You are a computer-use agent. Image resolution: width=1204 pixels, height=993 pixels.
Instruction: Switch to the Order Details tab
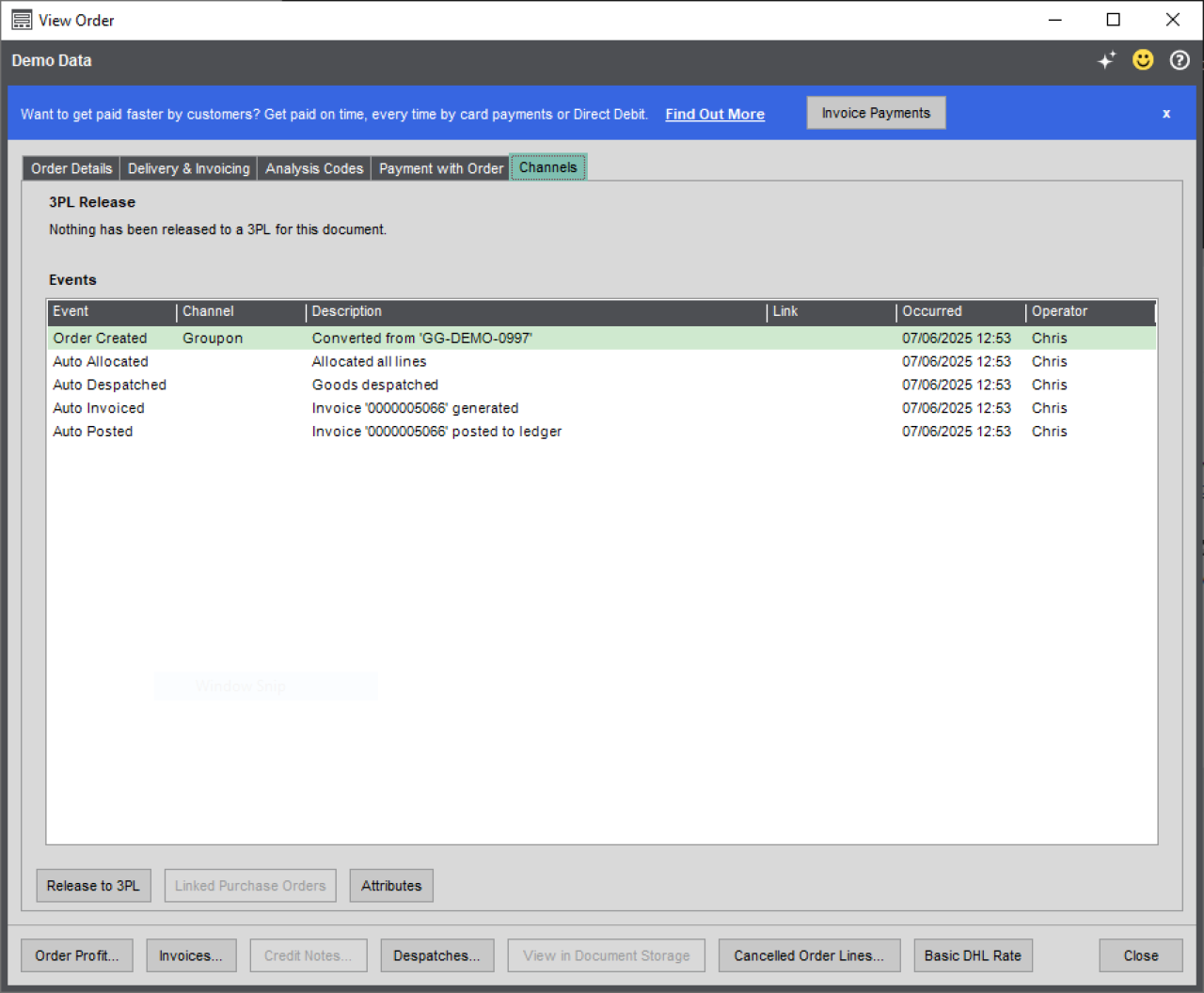tap(71, 168)
